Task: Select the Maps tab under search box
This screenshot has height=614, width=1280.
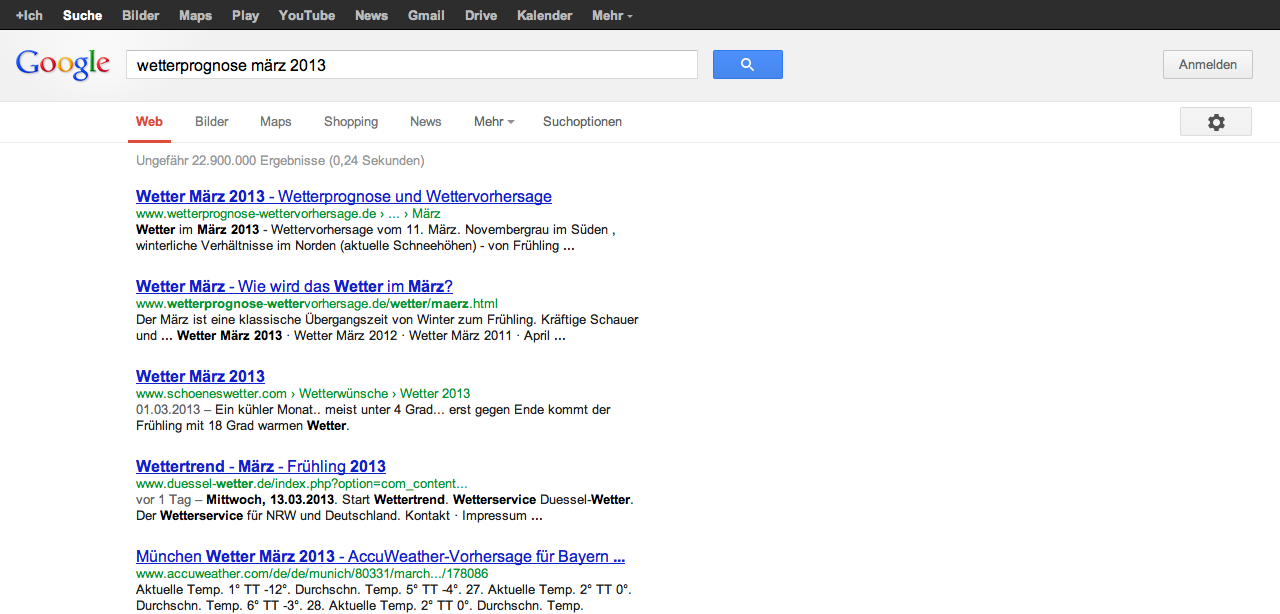Action: 276,122
